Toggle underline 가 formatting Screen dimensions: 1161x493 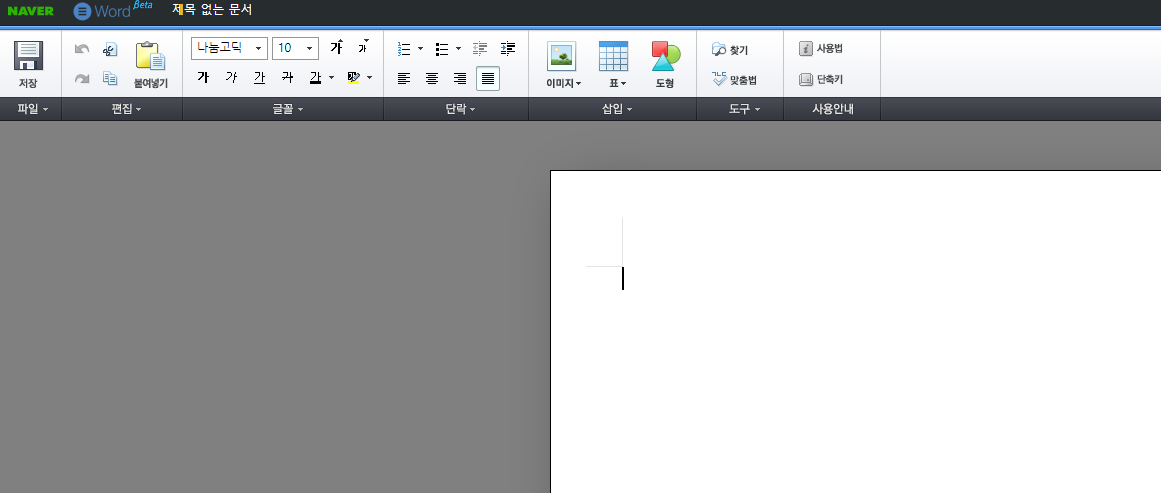[259, 77]
